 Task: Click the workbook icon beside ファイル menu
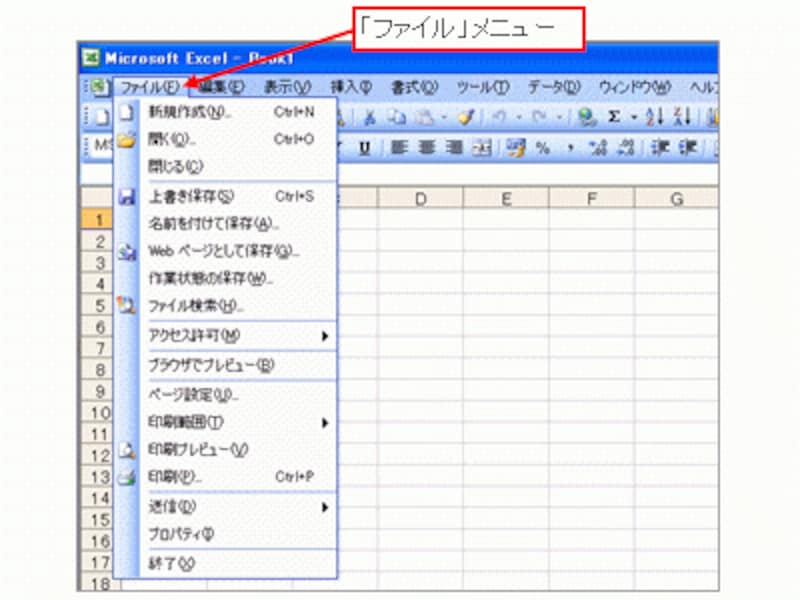pos(100,87)
